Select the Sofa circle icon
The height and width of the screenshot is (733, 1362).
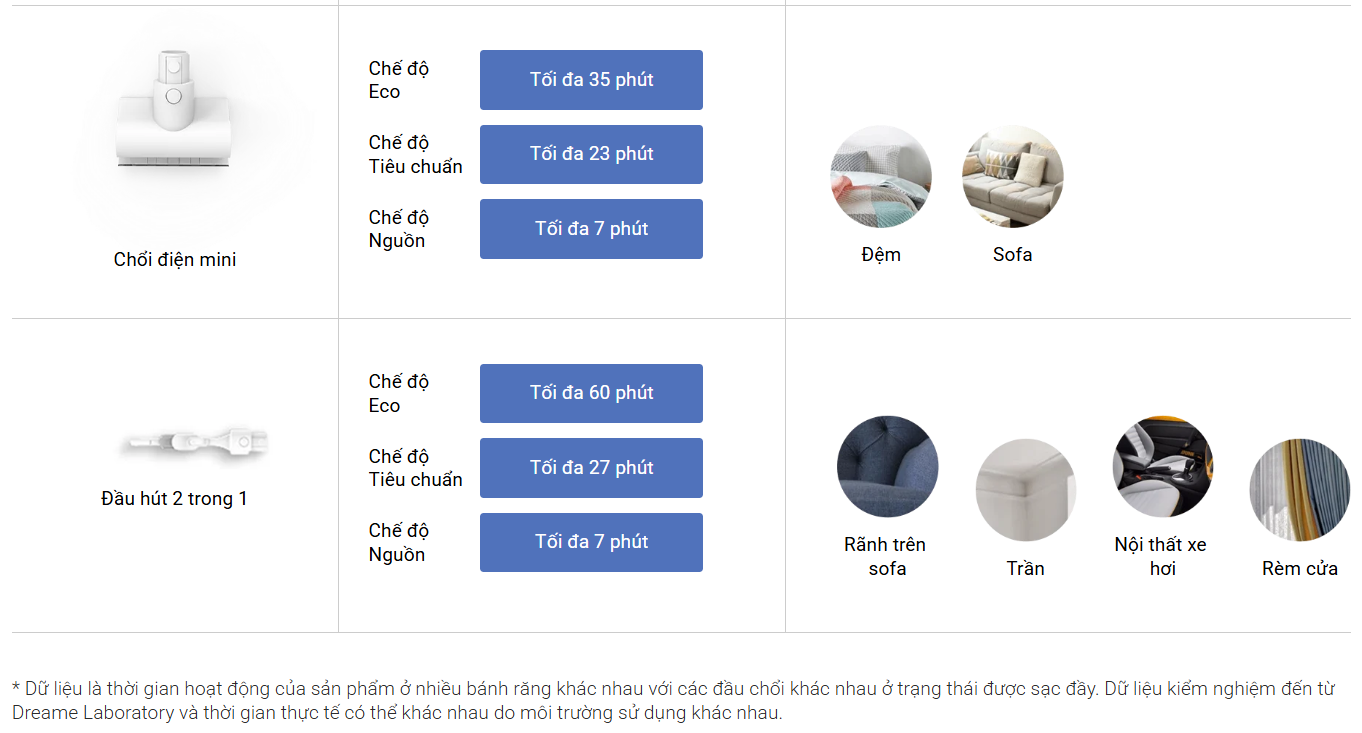click(x=1012, y=177)
